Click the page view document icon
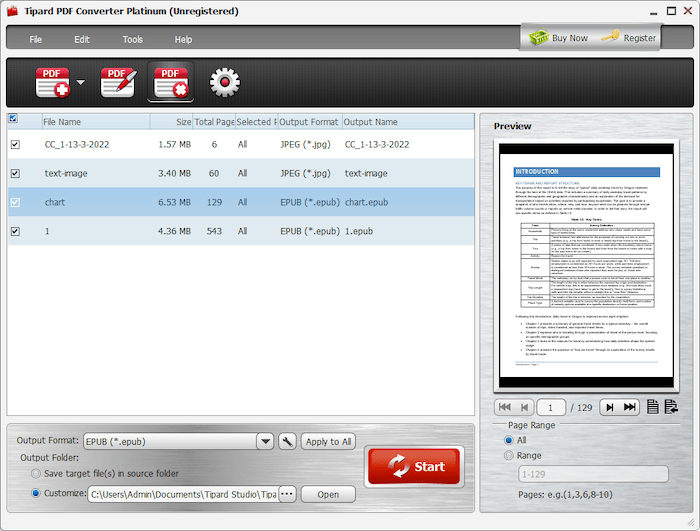 click(652, 407)
